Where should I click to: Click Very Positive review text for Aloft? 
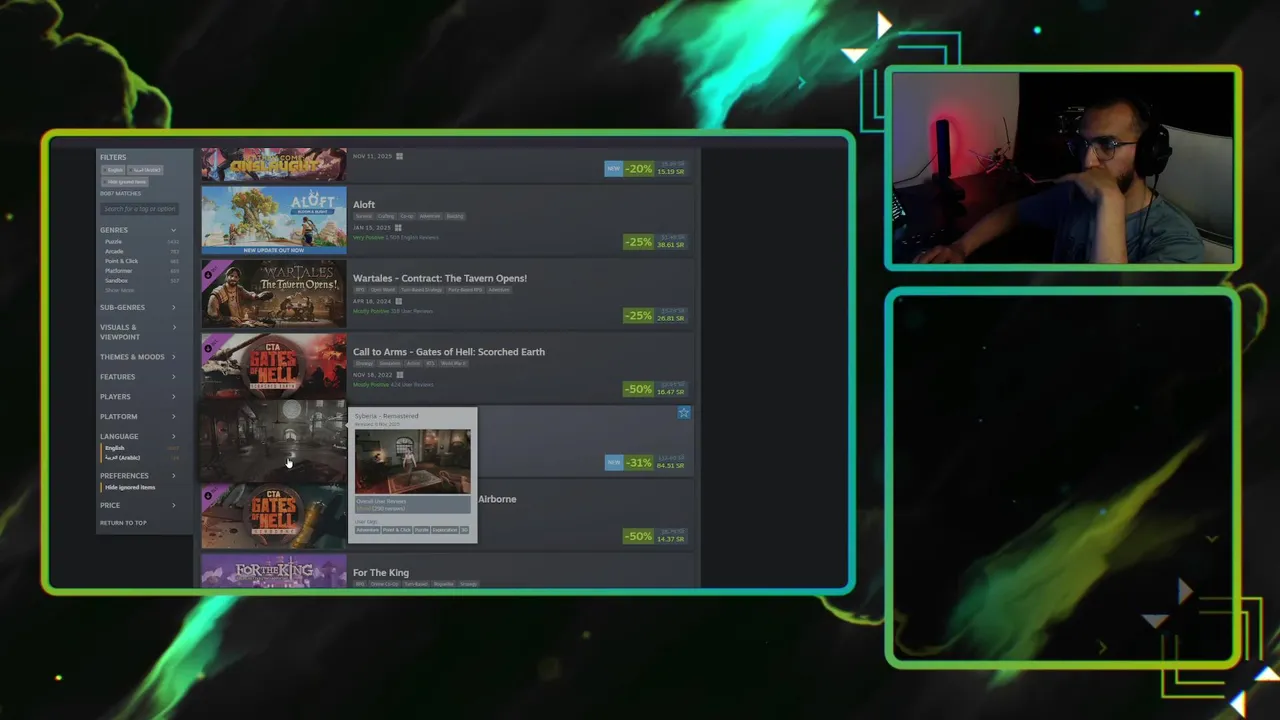[369, 238]
